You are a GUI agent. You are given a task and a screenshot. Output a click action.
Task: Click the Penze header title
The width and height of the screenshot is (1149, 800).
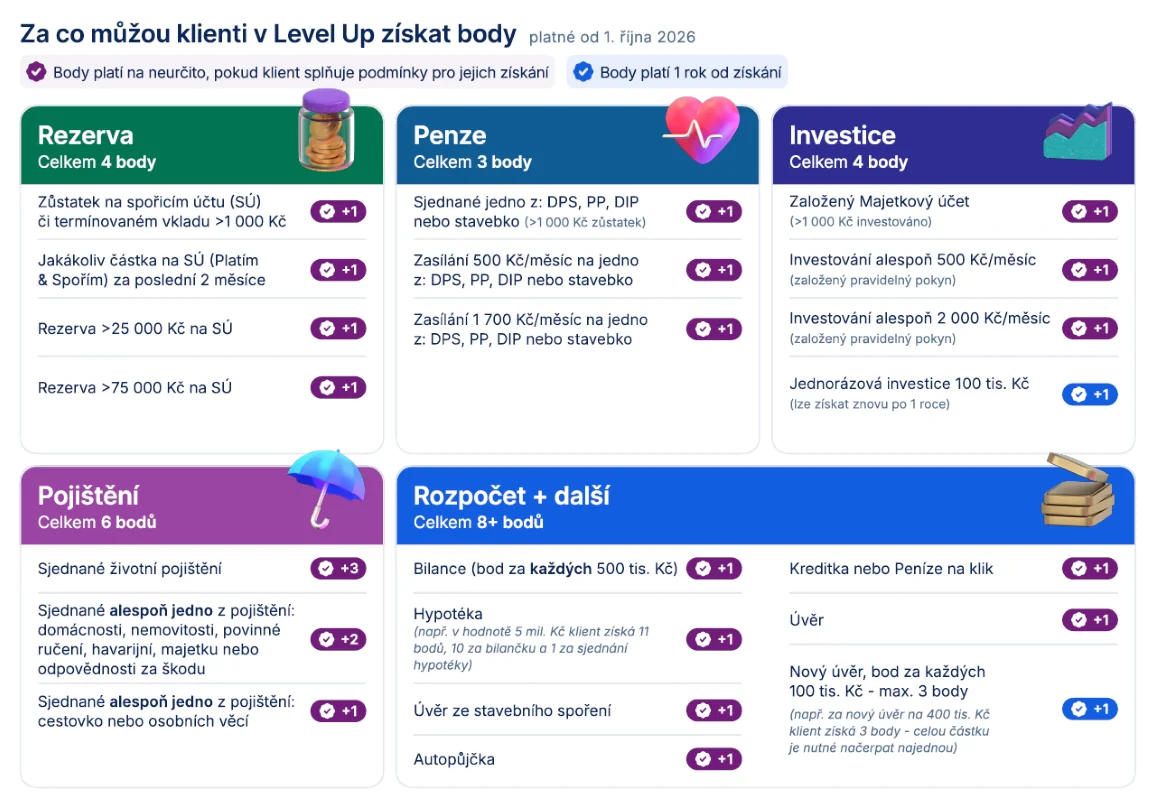[449, 135]
